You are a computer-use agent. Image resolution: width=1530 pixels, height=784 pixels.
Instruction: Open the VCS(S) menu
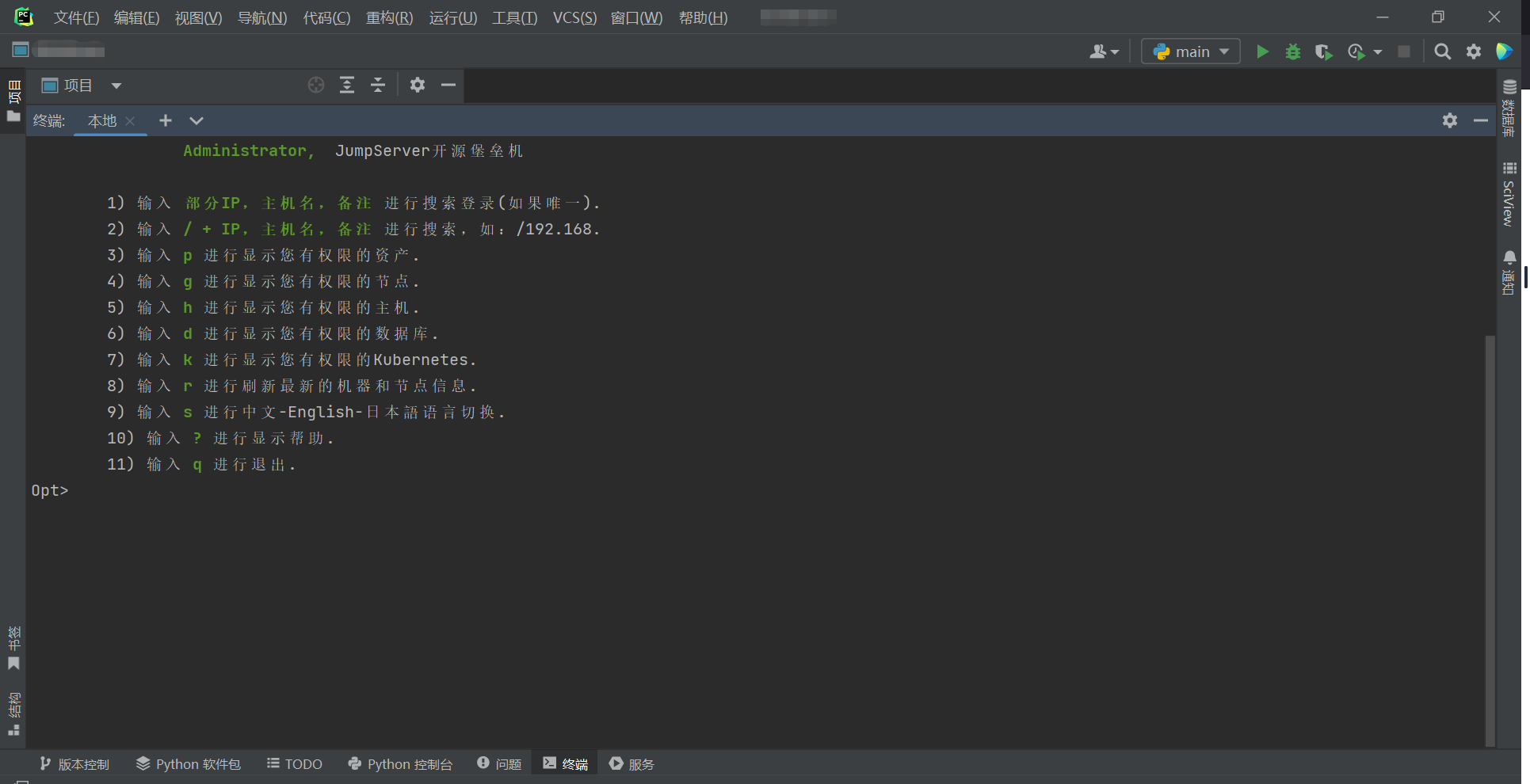pos(574,17)
